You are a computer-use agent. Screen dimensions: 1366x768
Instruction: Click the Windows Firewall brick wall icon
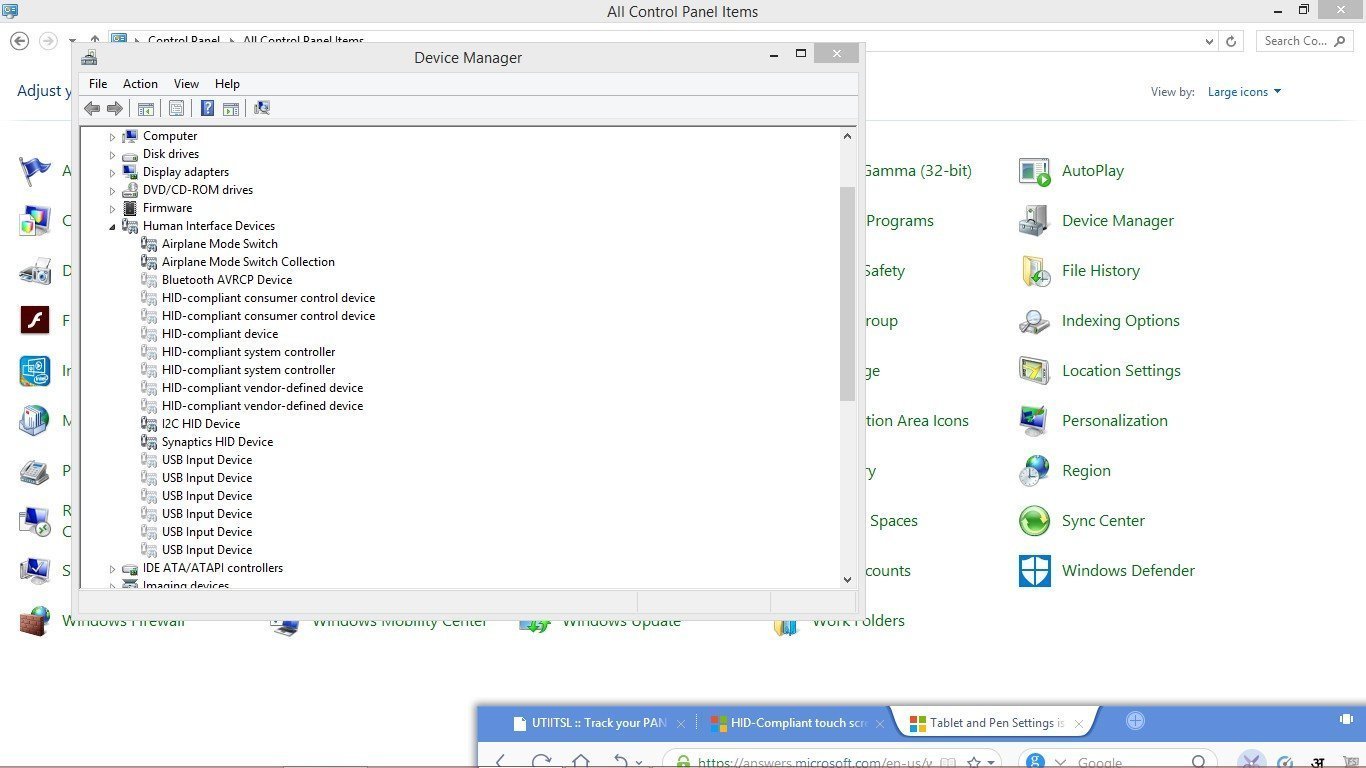(x=35, y=621)
